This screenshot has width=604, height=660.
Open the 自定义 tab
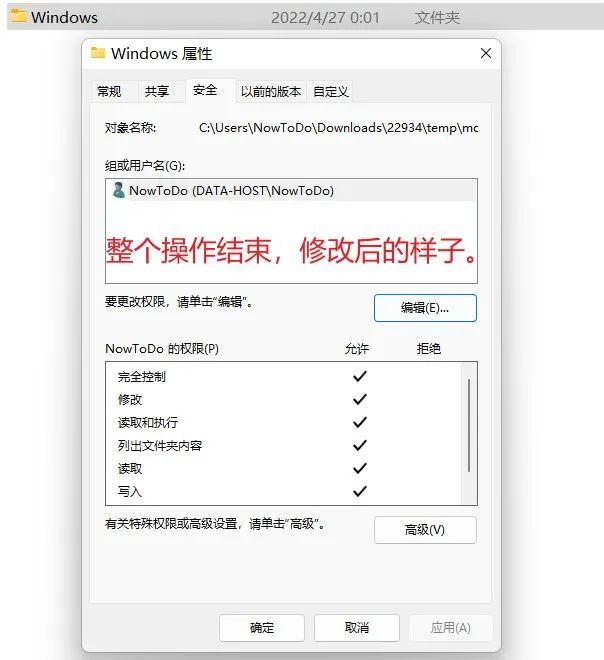point(331,91)
